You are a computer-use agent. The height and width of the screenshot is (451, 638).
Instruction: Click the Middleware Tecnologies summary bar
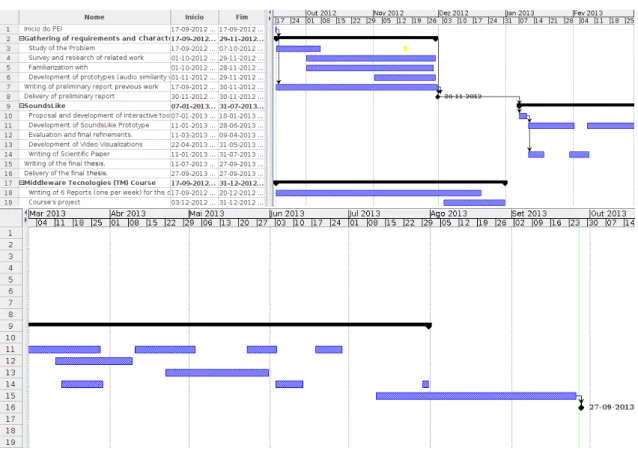pyautogui.click(x=390, y=183)
